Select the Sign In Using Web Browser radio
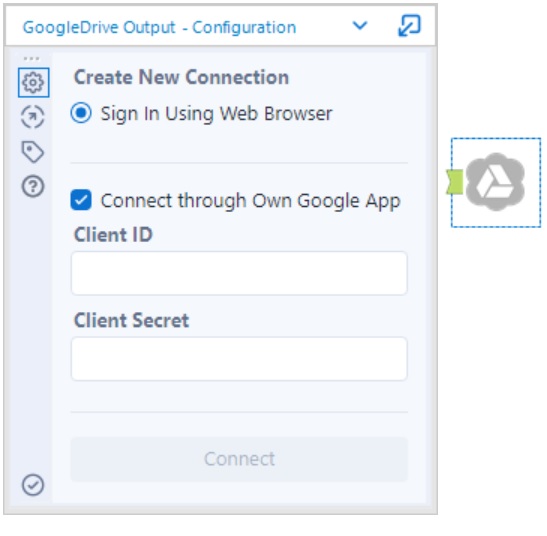This screenshot has height=536, width=547. point(81,113)
